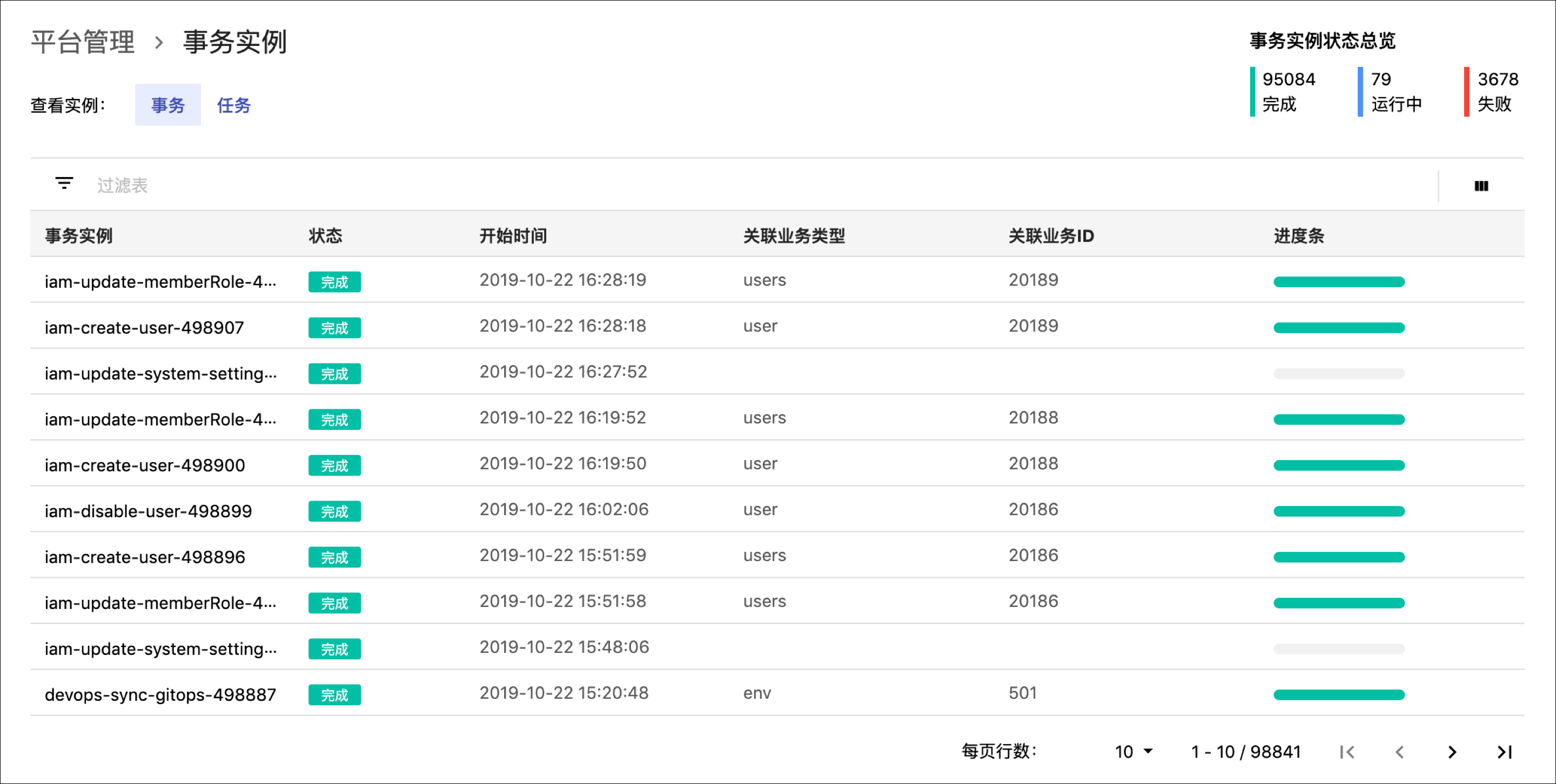Open instance iam-create-user-498900
The image size is (1556, 784).
pyautogui.click(x=145, y=465)
